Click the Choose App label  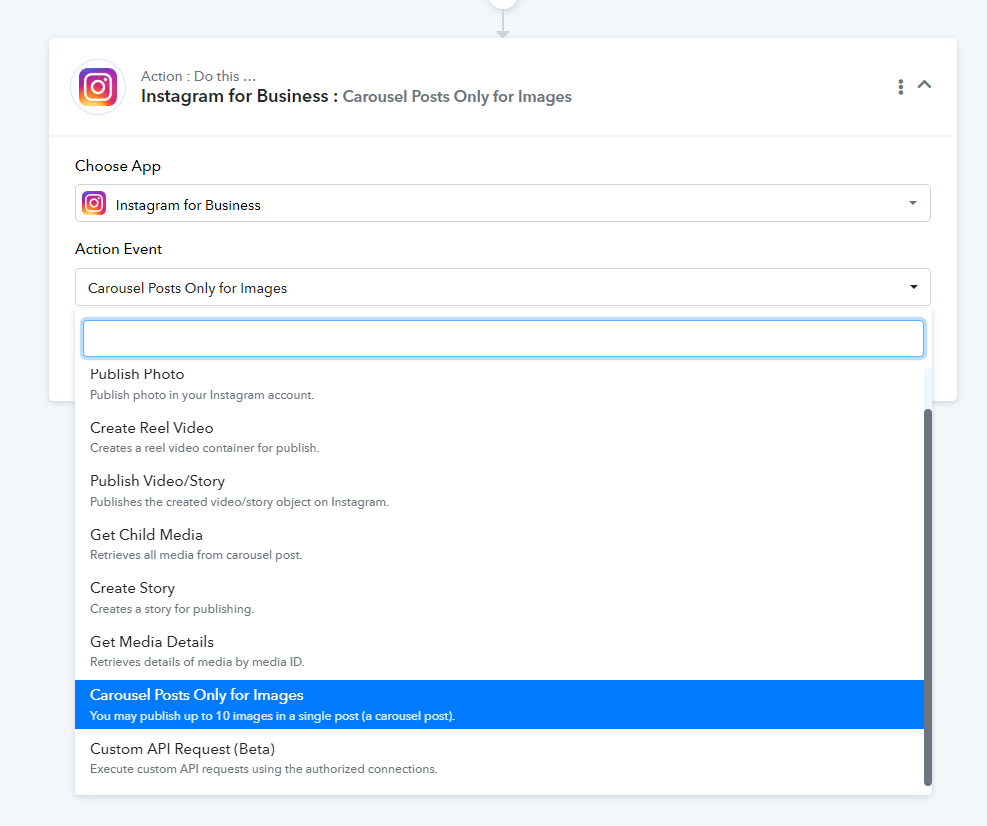118,166
